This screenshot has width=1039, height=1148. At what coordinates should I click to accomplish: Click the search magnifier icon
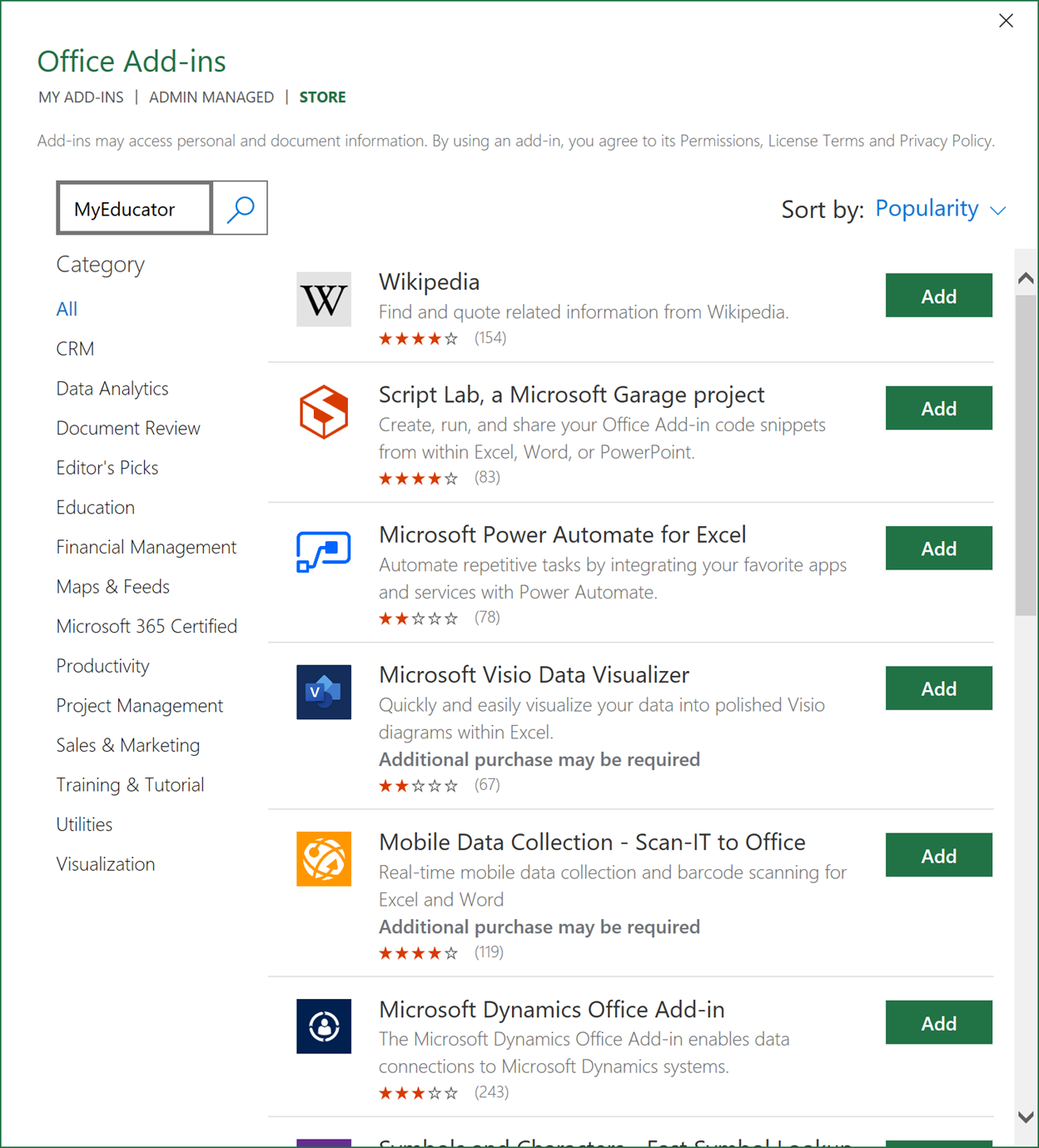click(240, 208)
